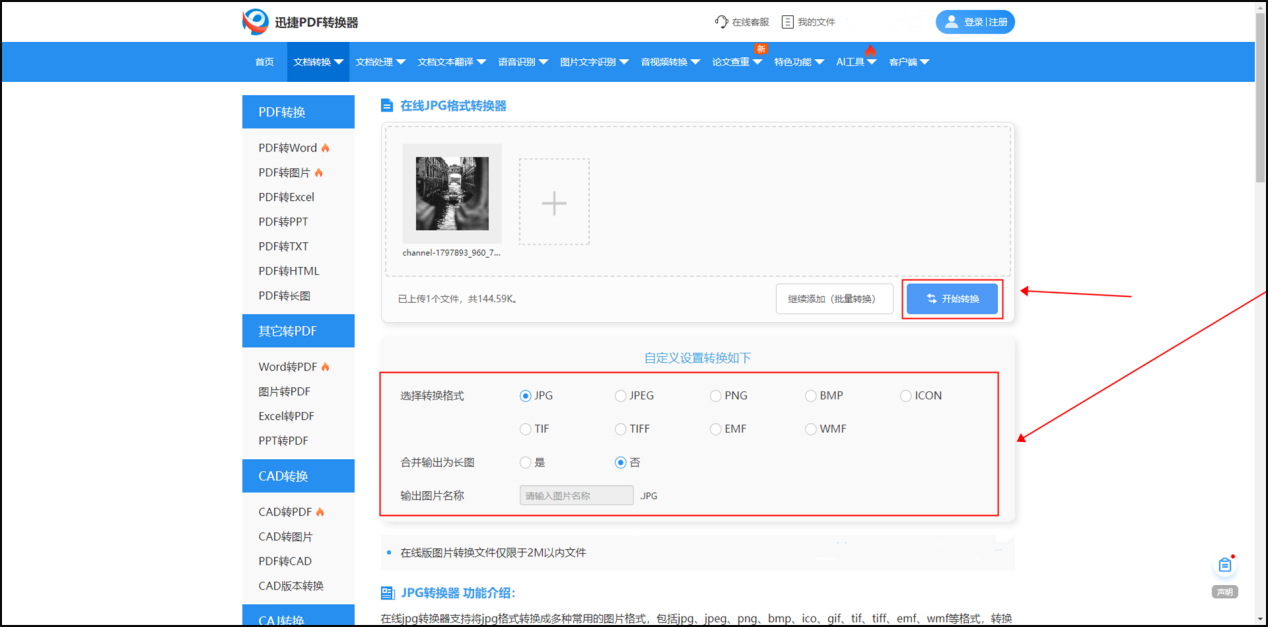Enable 合并输出为长图 by choosing 是
The height and width of the screenshot is (627, 1268).
pyautogui.click(x=526, y=462)
